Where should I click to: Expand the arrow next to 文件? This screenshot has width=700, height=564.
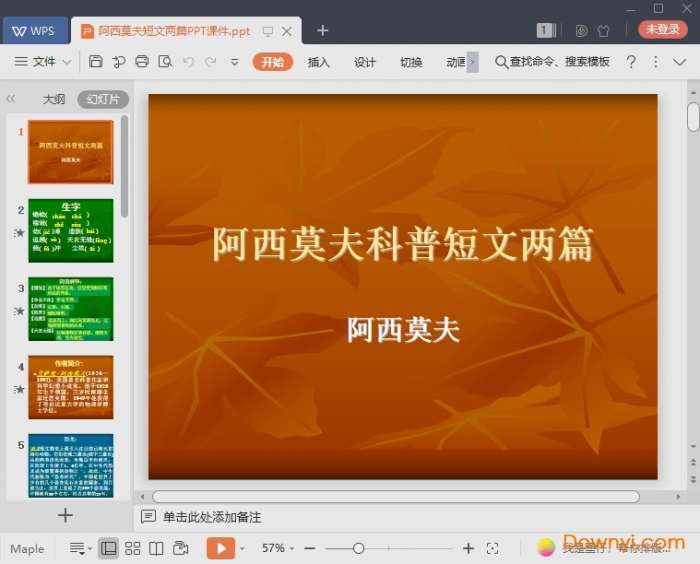[67, 62]
